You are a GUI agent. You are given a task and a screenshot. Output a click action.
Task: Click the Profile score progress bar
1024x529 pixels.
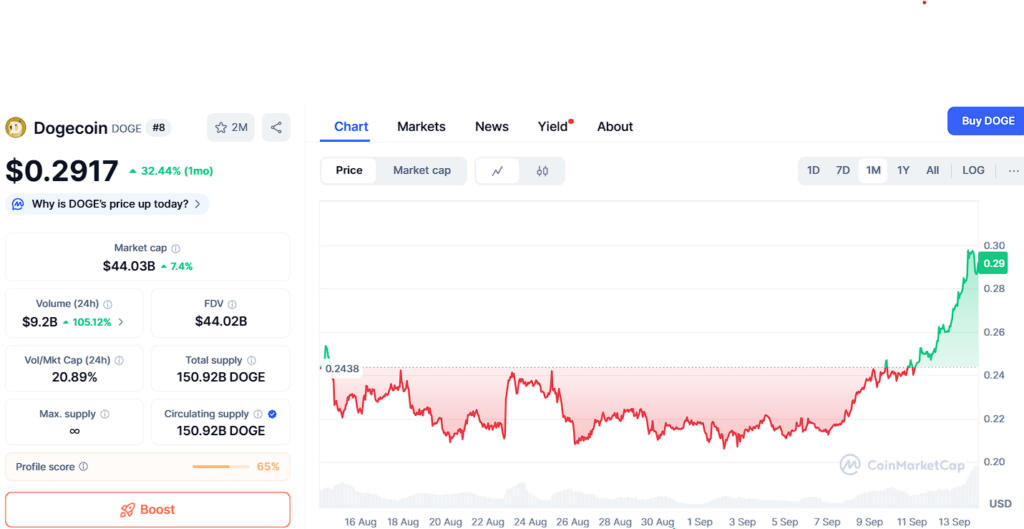221,467
